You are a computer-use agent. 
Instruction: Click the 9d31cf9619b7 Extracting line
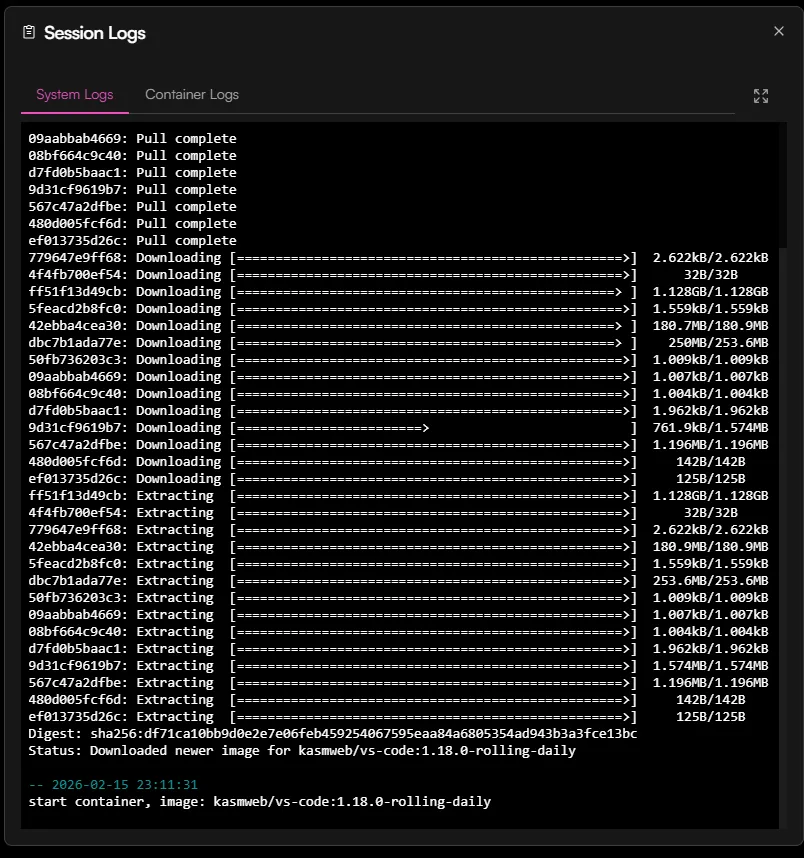coord(398,665)
